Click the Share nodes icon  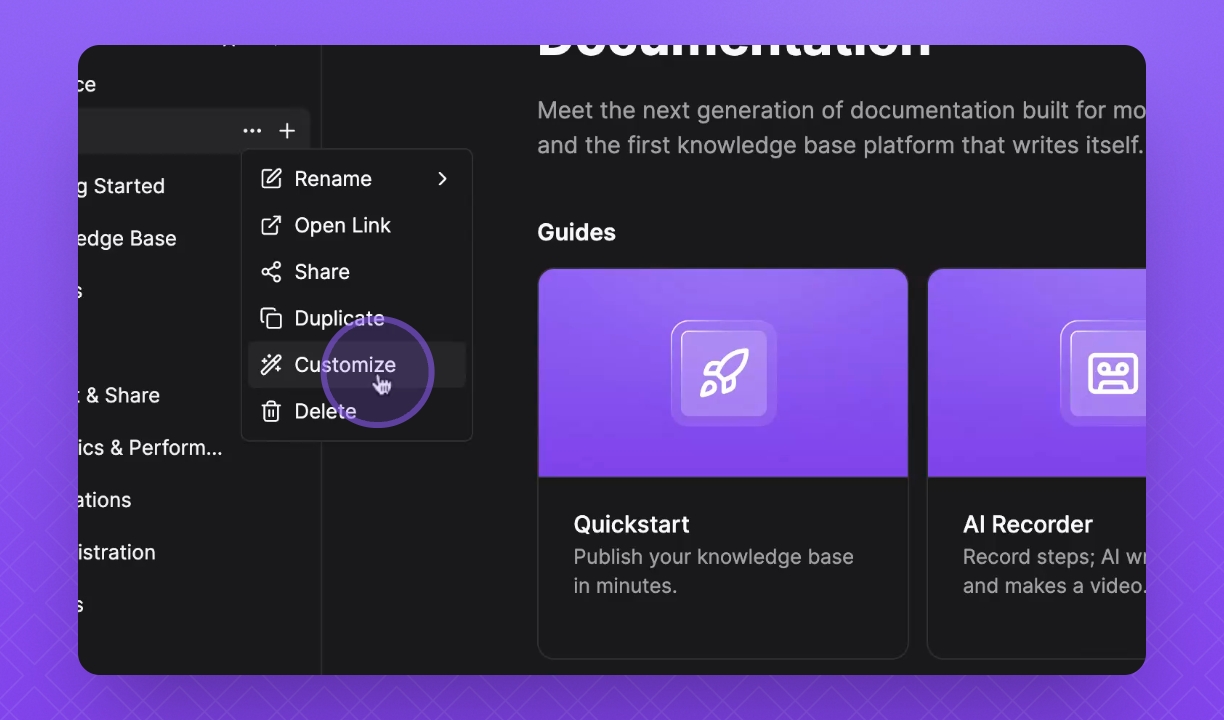point(271,272)
